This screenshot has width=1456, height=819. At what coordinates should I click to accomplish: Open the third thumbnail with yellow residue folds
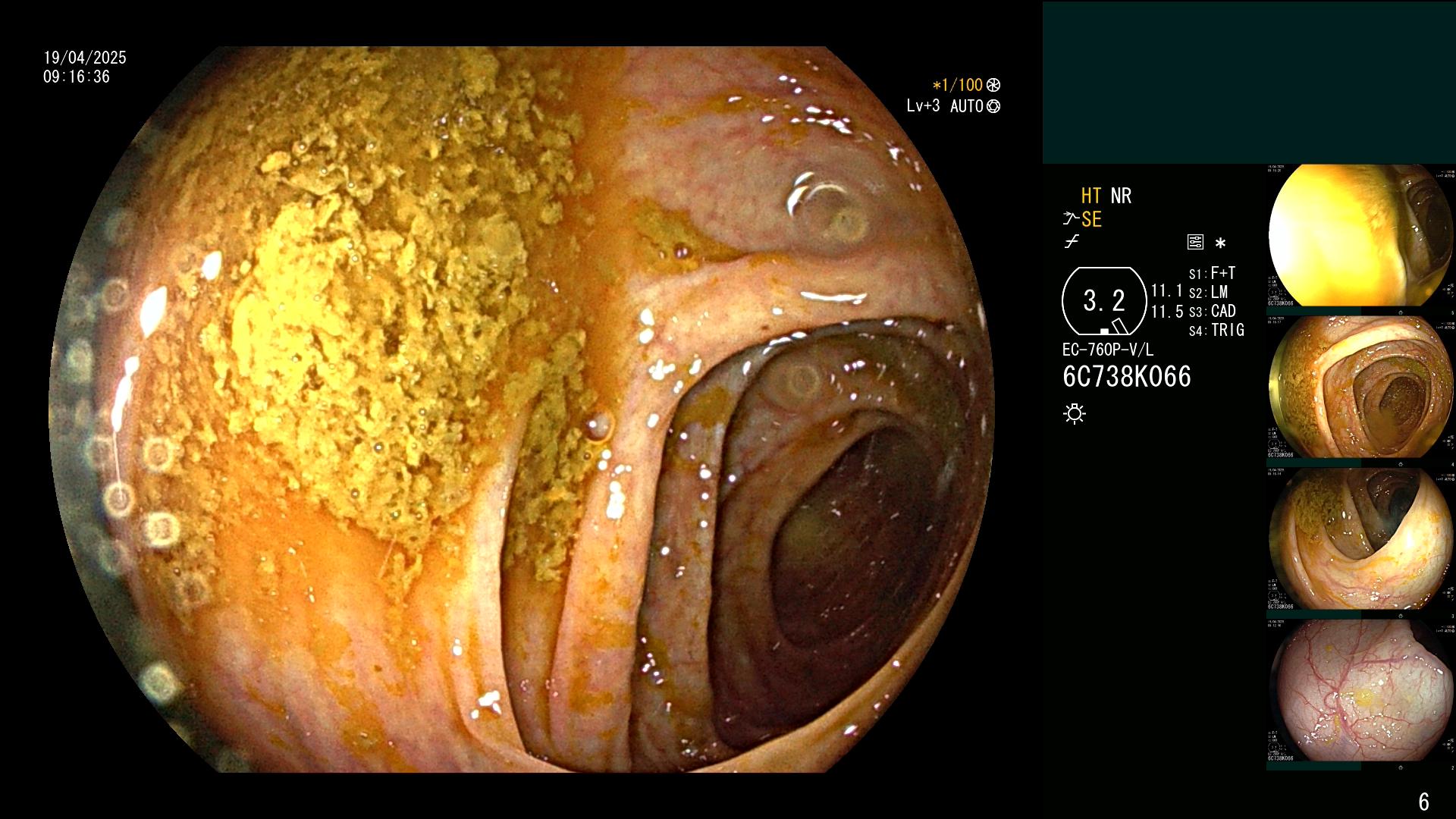pos(1360,538)
